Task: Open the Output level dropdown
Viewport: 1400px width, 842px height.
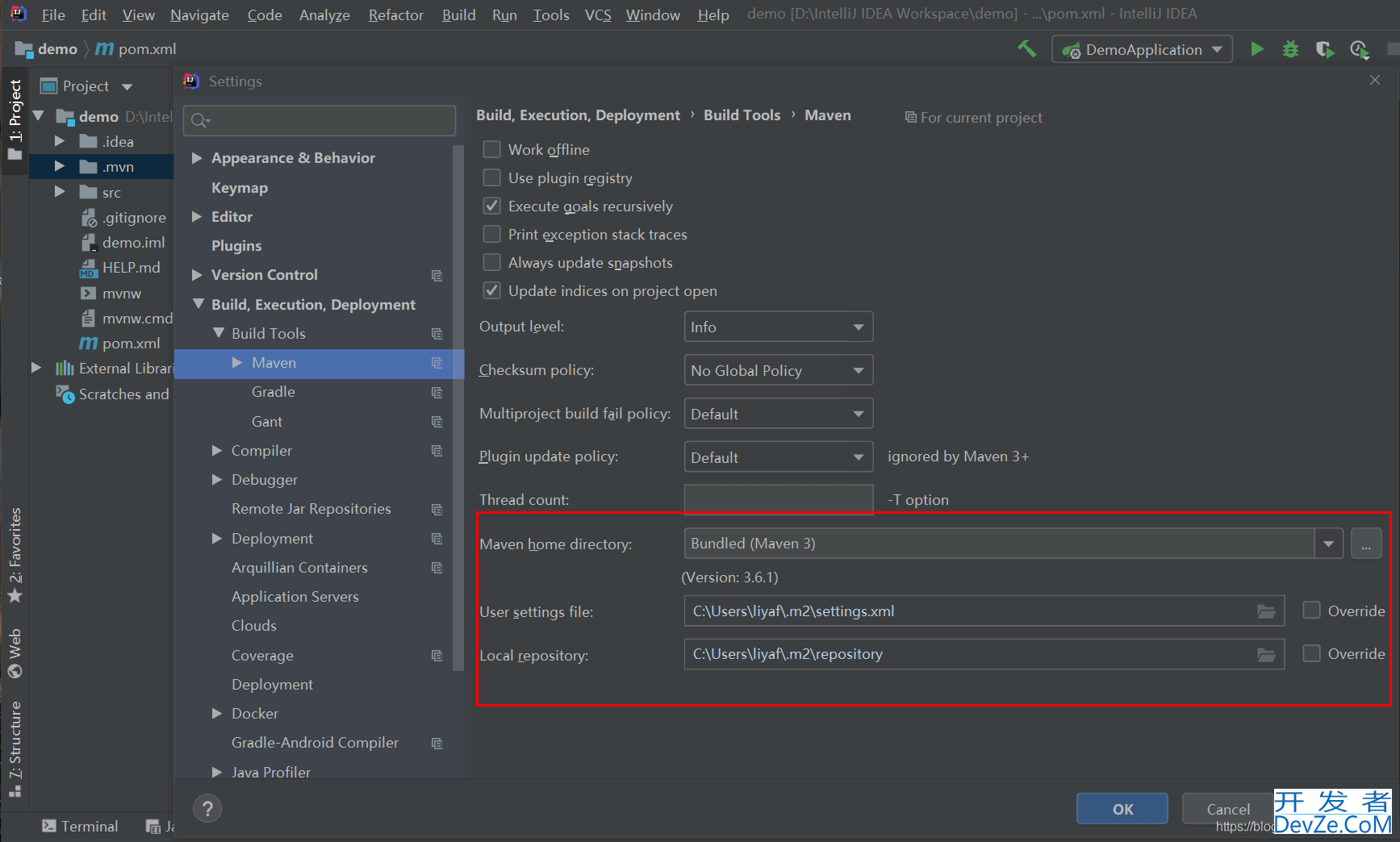Action: click(778, 327)
